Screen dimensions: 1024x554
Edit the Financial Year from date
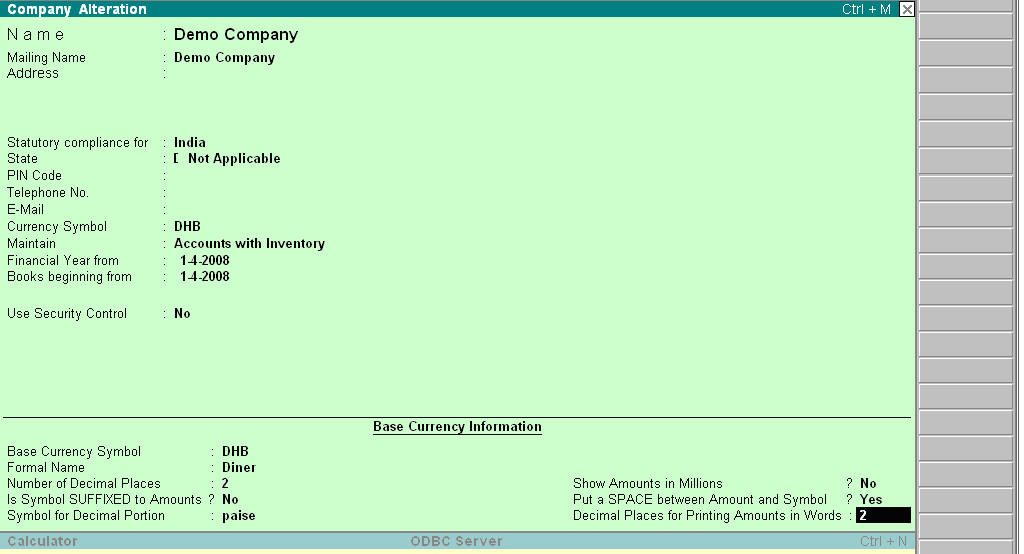coord(204,261)
